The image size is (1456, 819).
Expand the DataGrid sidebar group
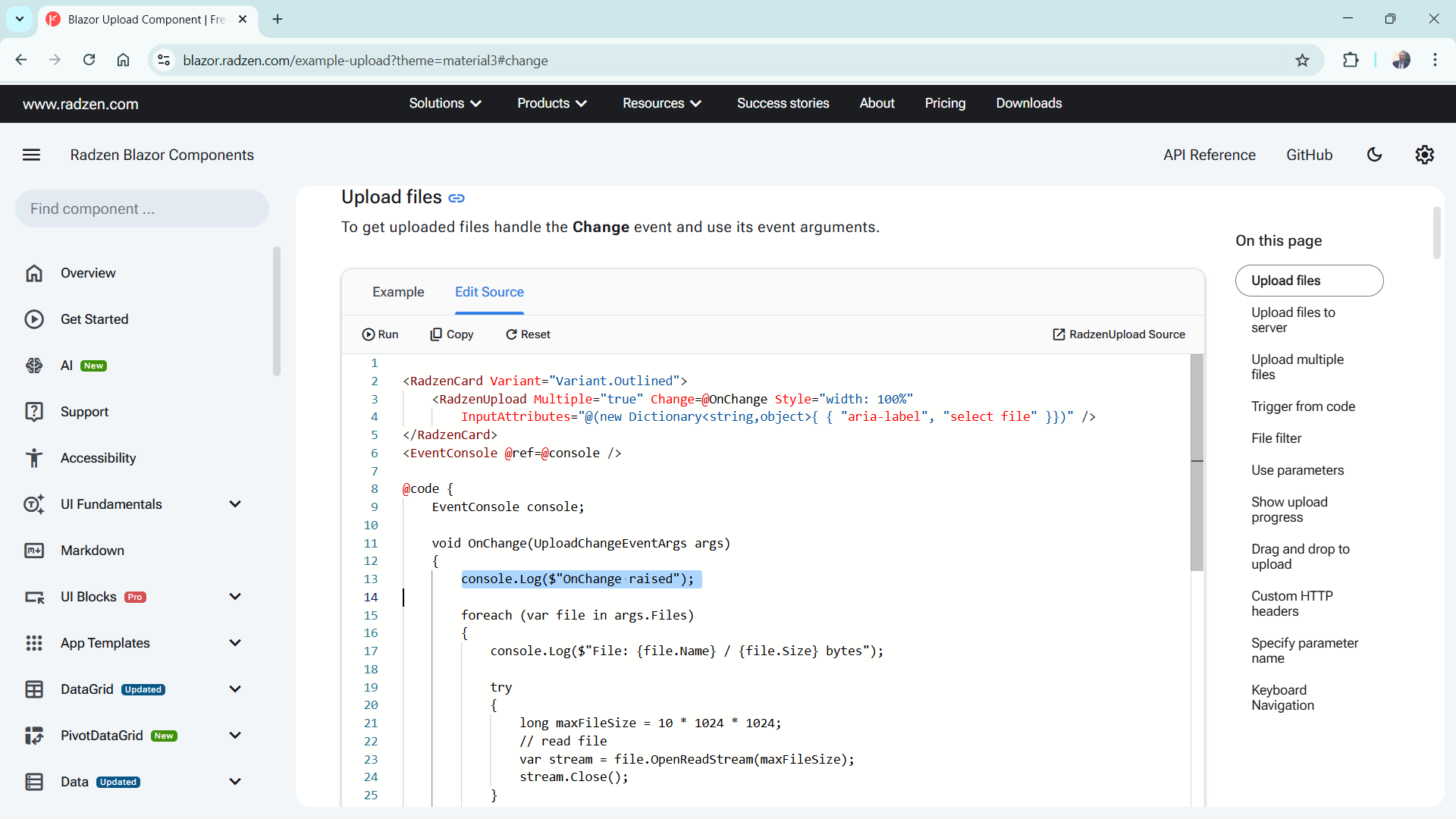coord(235,689)
